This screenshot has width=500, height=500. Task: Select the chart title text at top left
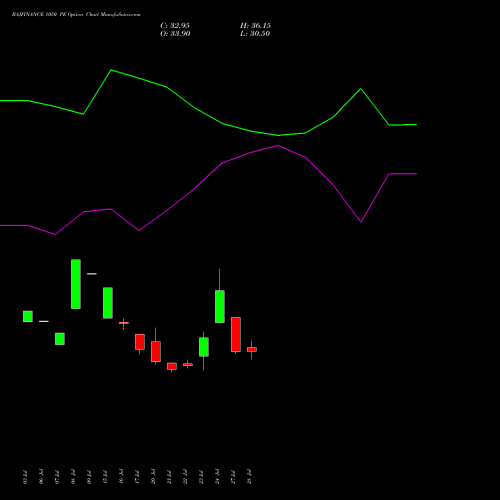coord(76,15)
